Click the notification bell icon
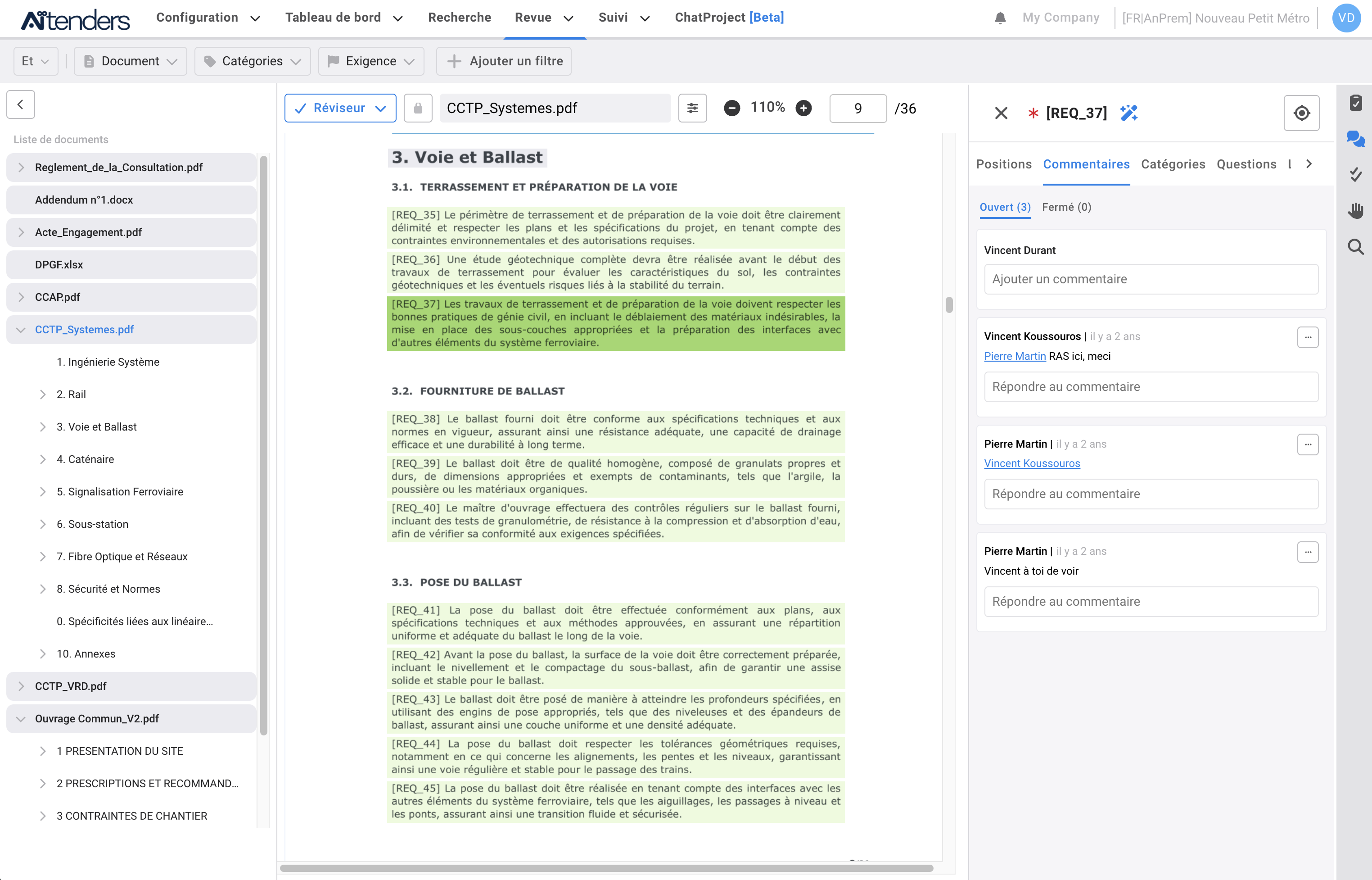 pyautogui.click(x=1000, y=18)
